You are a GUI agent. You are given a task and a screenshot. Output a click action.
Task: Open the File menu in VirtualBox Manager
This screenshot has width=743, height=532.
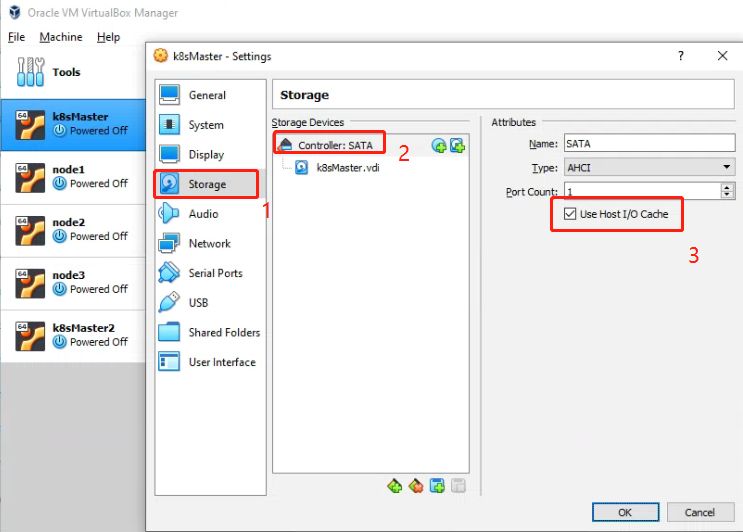tap(16, 37)
